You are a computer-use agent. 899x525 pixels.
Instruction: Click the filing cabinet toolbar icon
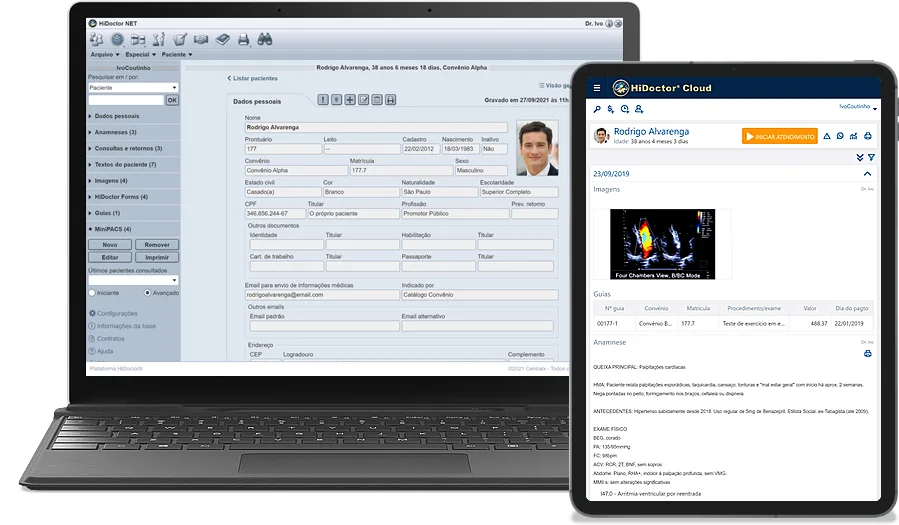coord(138,39)
